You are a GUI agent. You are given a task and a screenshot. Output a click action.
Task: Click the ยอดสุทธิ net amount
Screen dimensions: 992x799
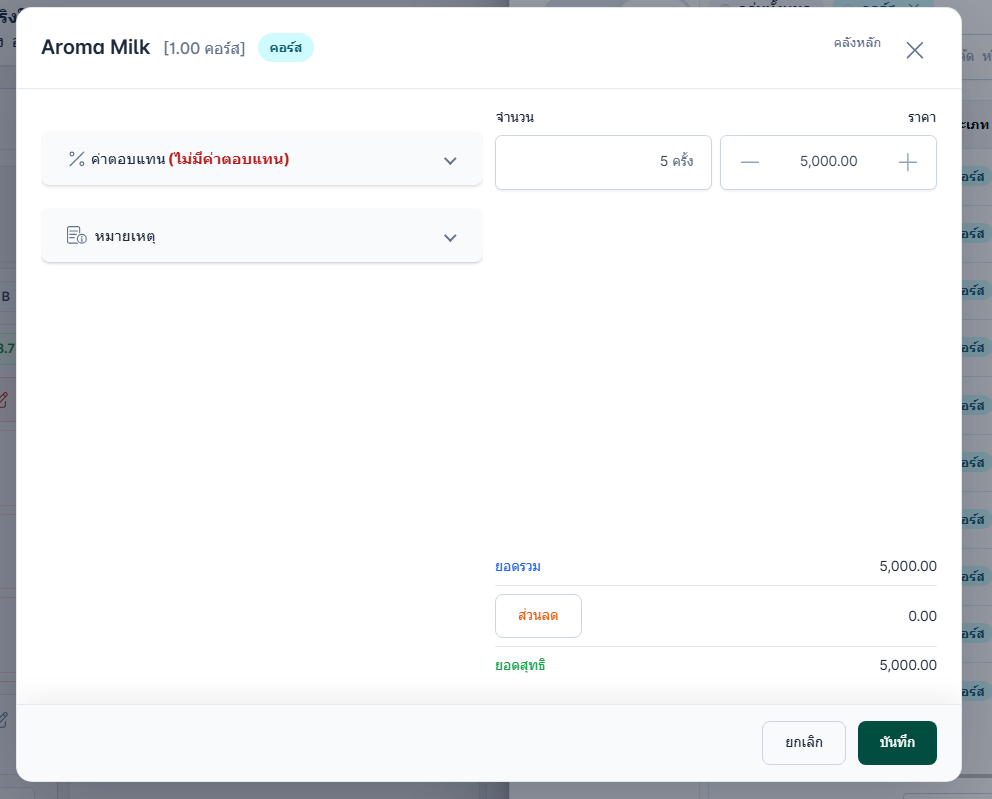click(908, 665)
